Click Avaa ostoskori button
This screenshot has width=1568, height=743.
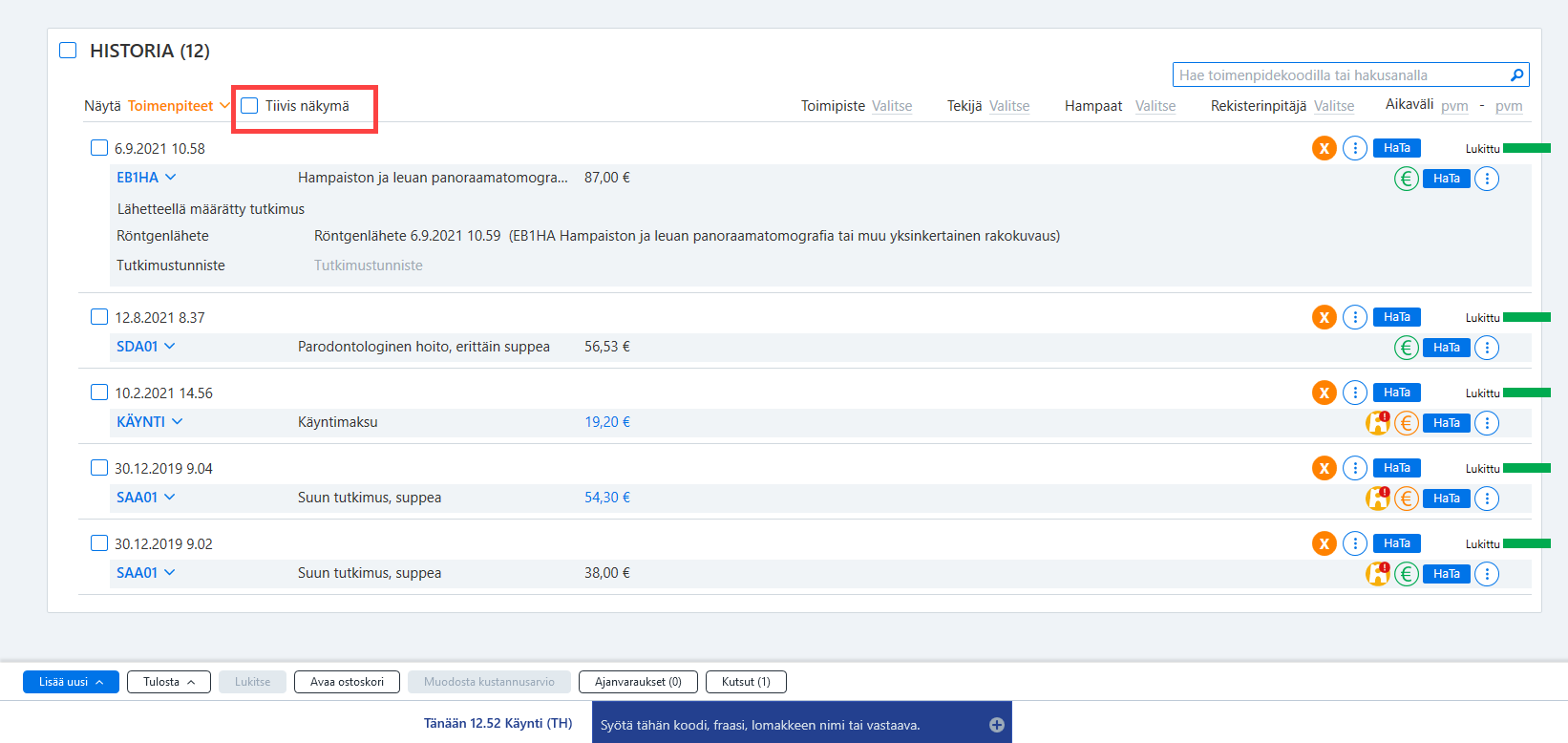pos(347,682)
